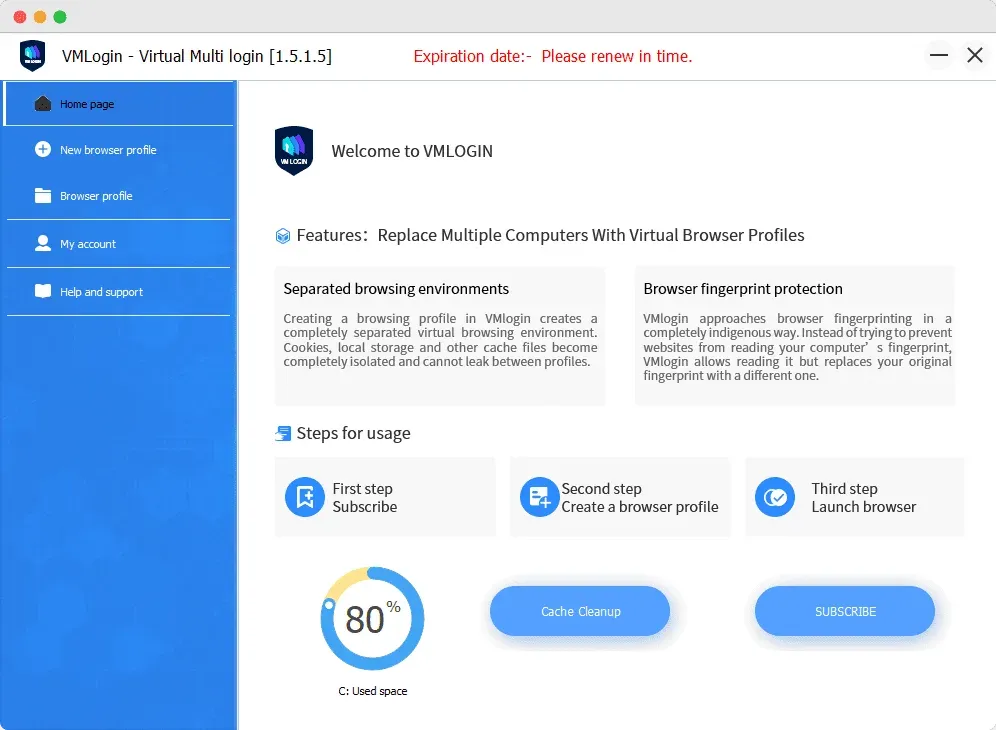This screenshot has height=730, width=996.
Task: Open Help and support menu item
Action: click(x=119, y=292)
